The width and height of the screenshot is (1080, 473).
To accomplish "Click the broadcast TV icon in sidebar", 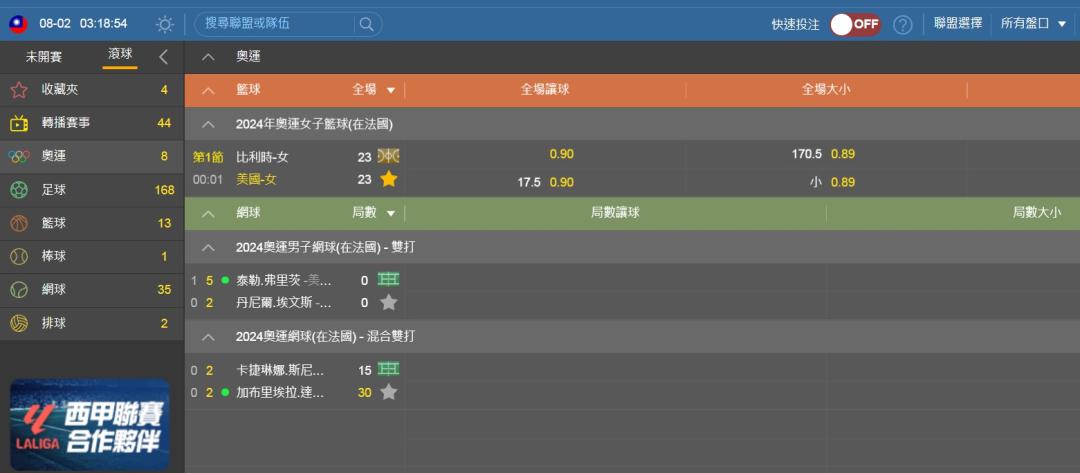I will point(19,123).
